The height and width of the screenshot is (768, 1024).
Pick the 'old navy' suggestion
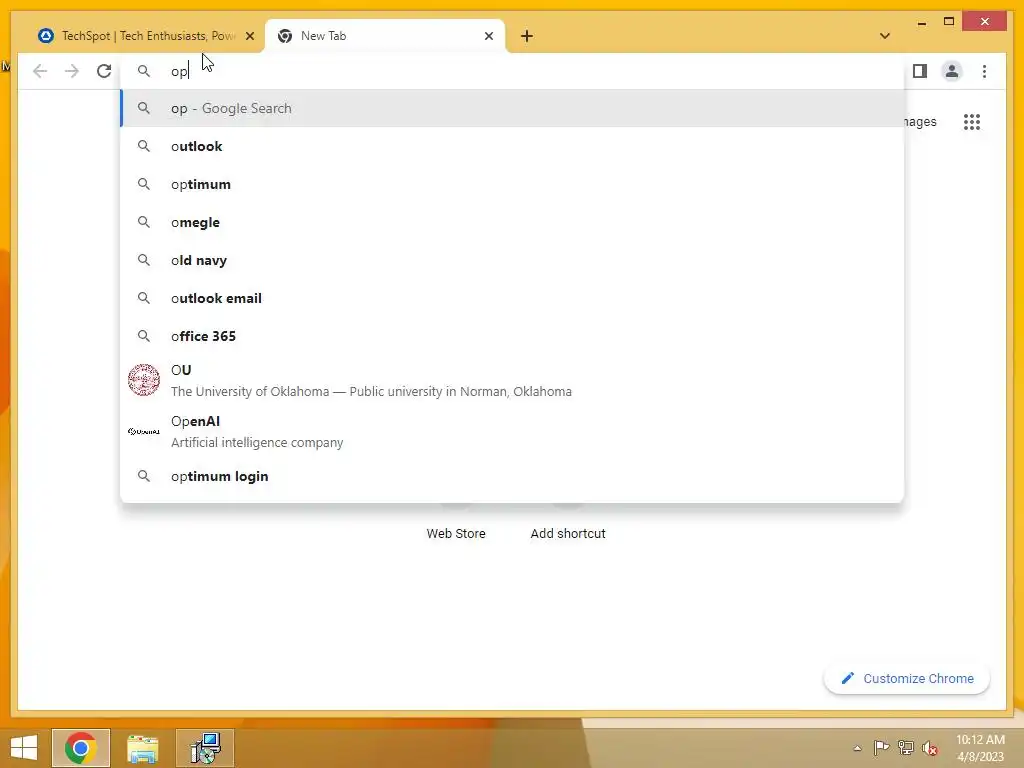tap(513, 260)
